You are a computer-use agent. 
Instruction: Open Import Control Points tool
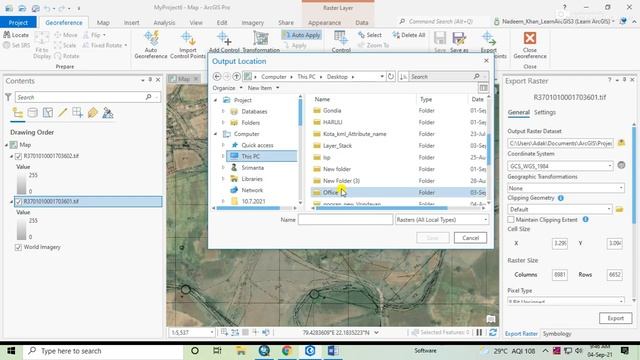tap(188, 44)
